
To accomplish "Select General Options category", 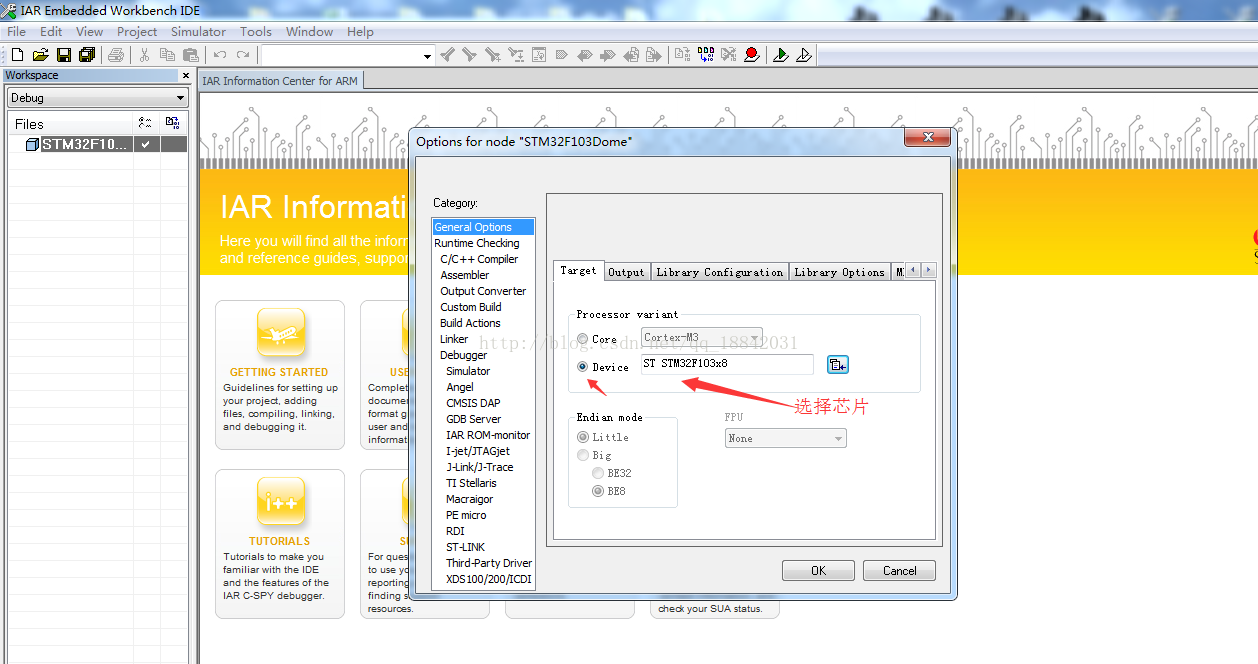I will tap(484, 227).
